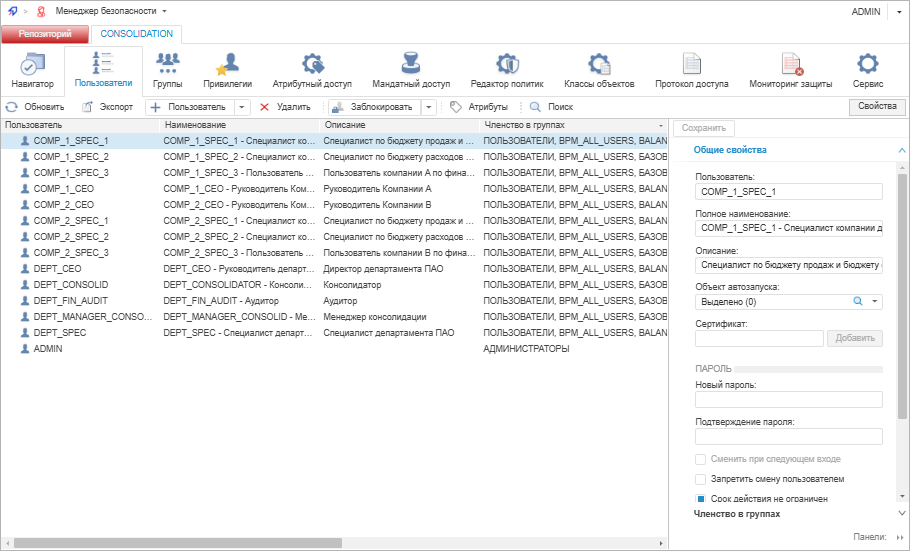Open Policy editor (Редактор политик) icon
The height and width of the screenshot is (551, 910).
[507, 65]
